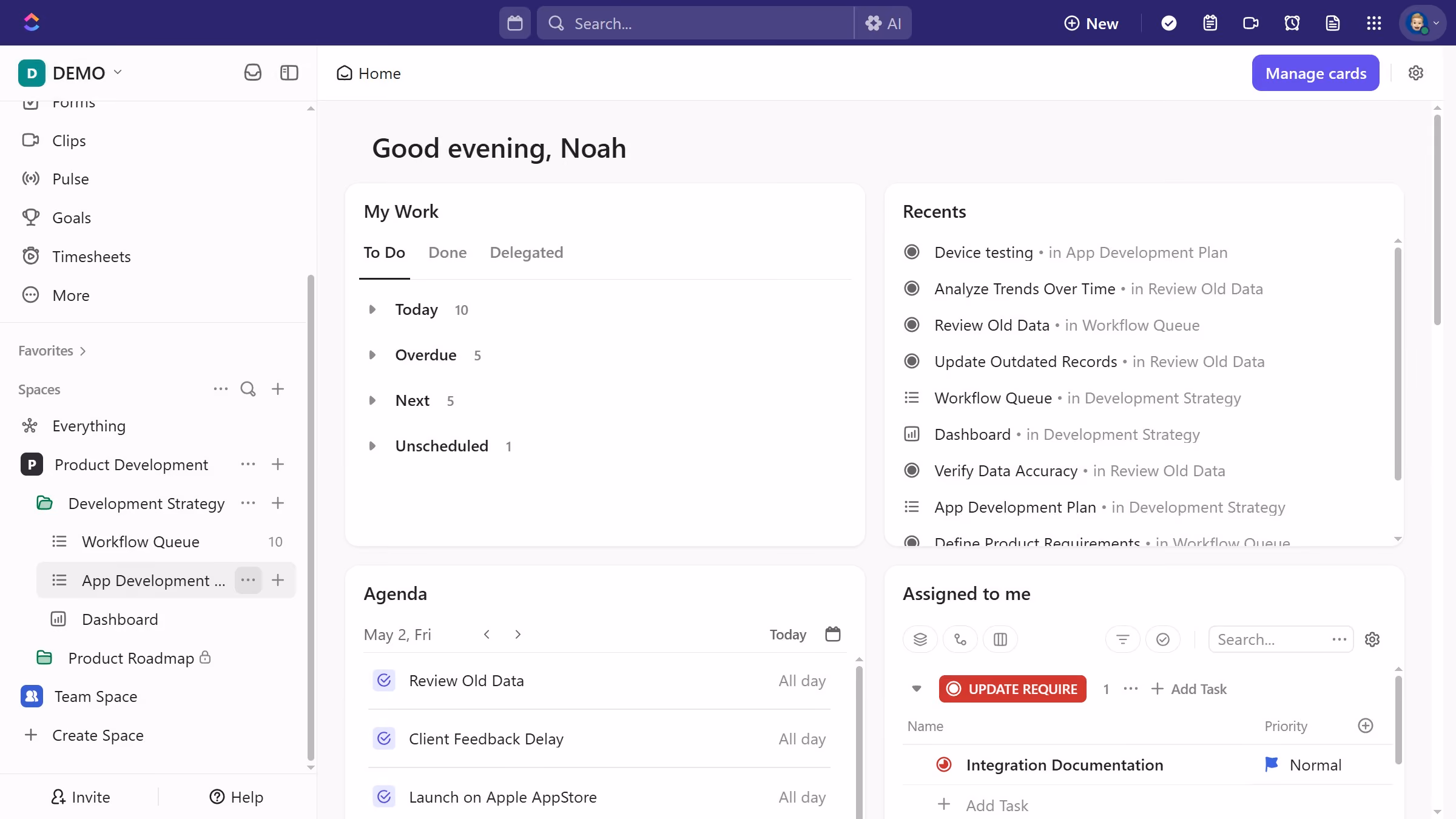Viewport: 1456px width, 819px height.
Task: Collapse the UPDATE REQUIRE status group
Action: [917, 689]
